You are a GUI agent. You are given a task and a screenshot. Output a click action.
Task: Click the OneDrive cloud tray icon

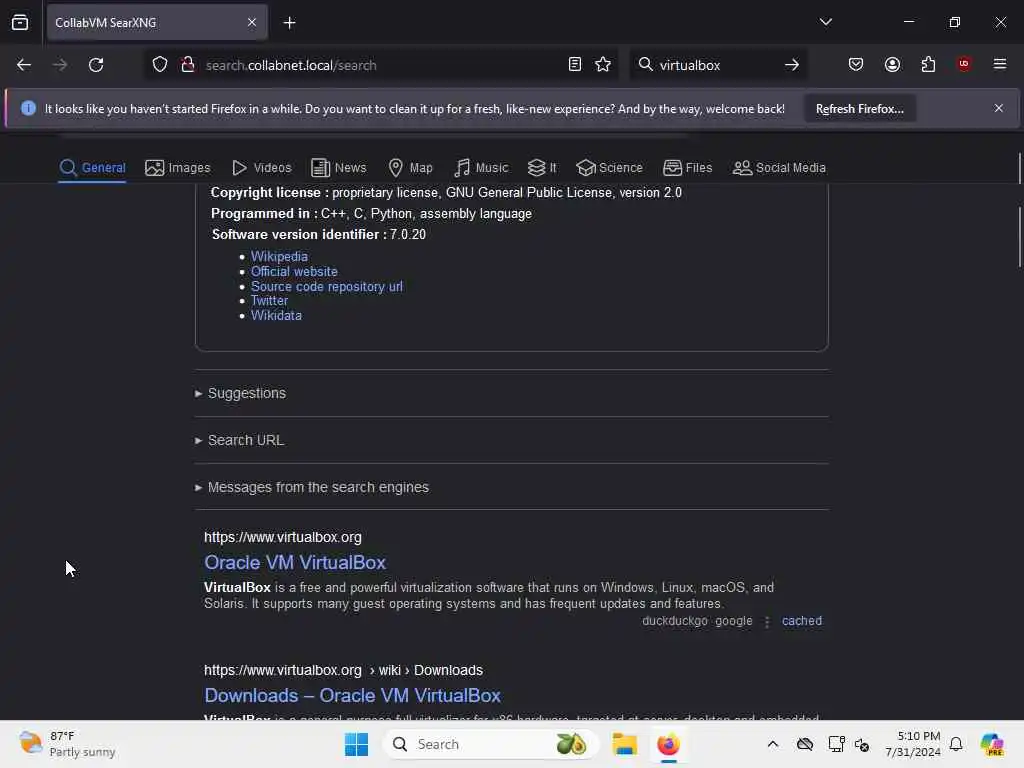click(x=805, y=744)
